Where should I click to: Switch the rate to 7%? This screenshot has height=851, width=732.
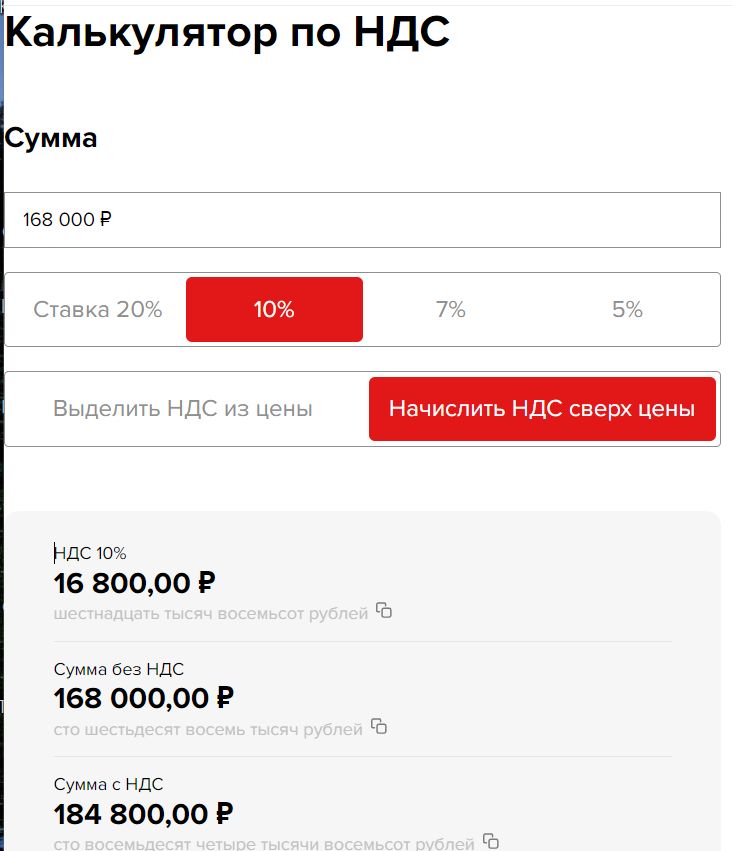pyautogui.click(x=451, y=310)
